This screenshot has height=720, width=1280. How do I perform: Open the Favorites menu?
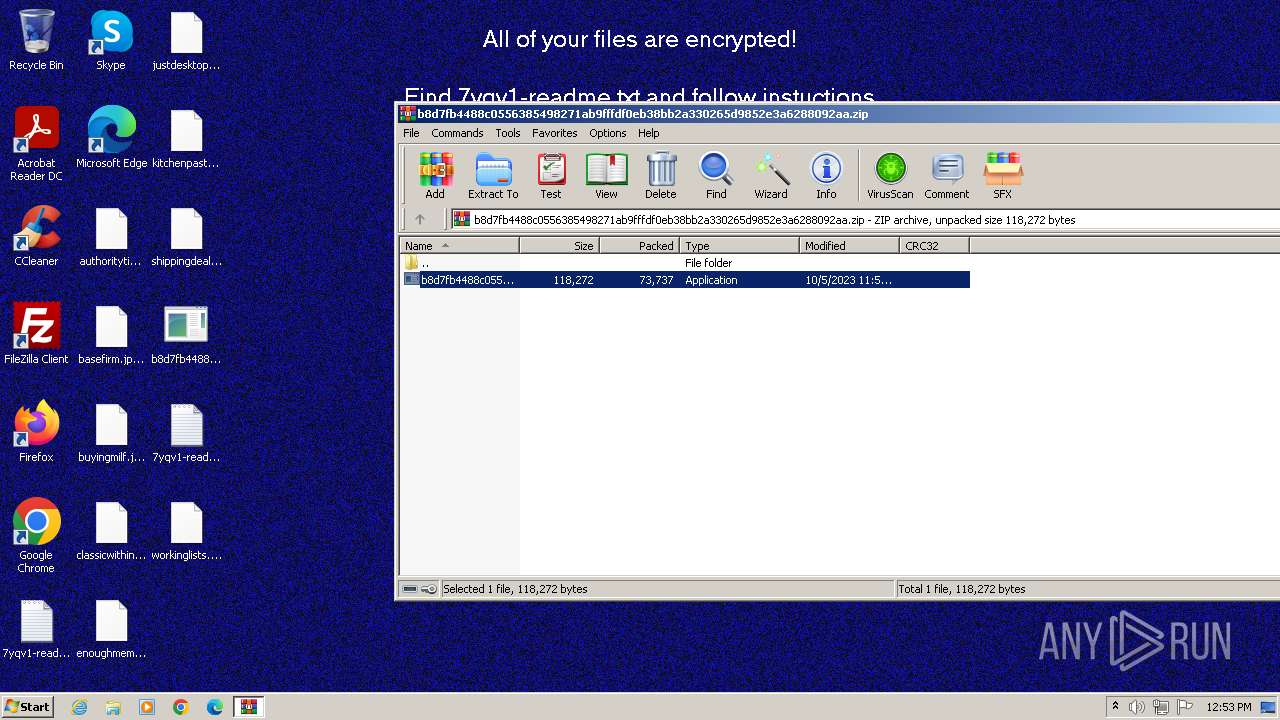[555, 133]
